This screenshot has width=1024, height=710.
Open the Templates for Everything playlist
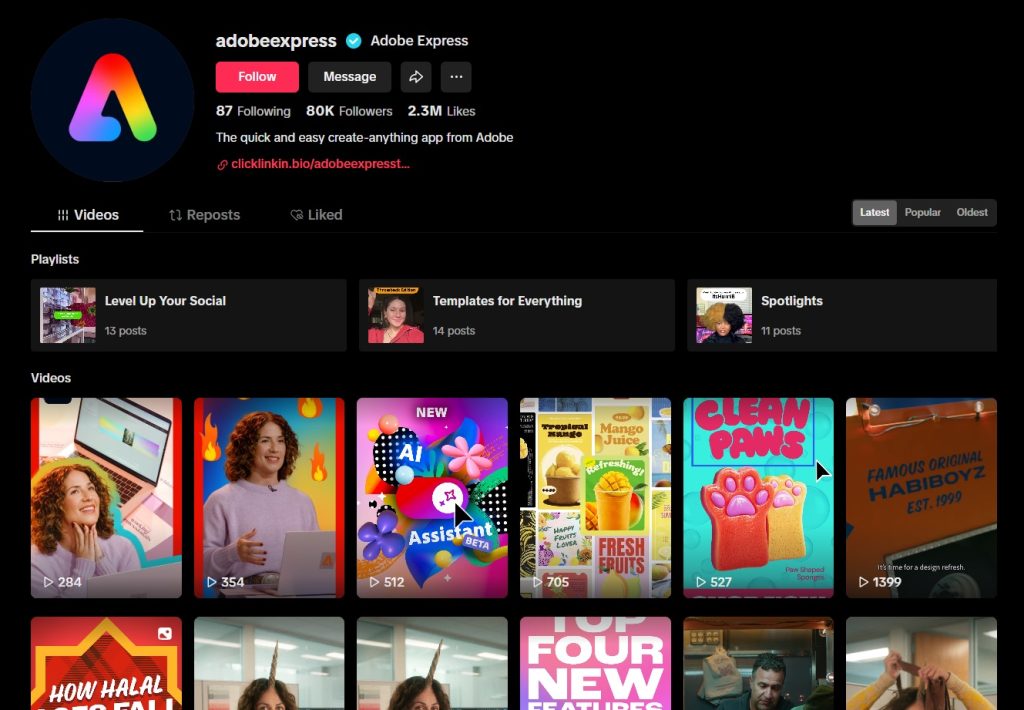pos(516,315)
